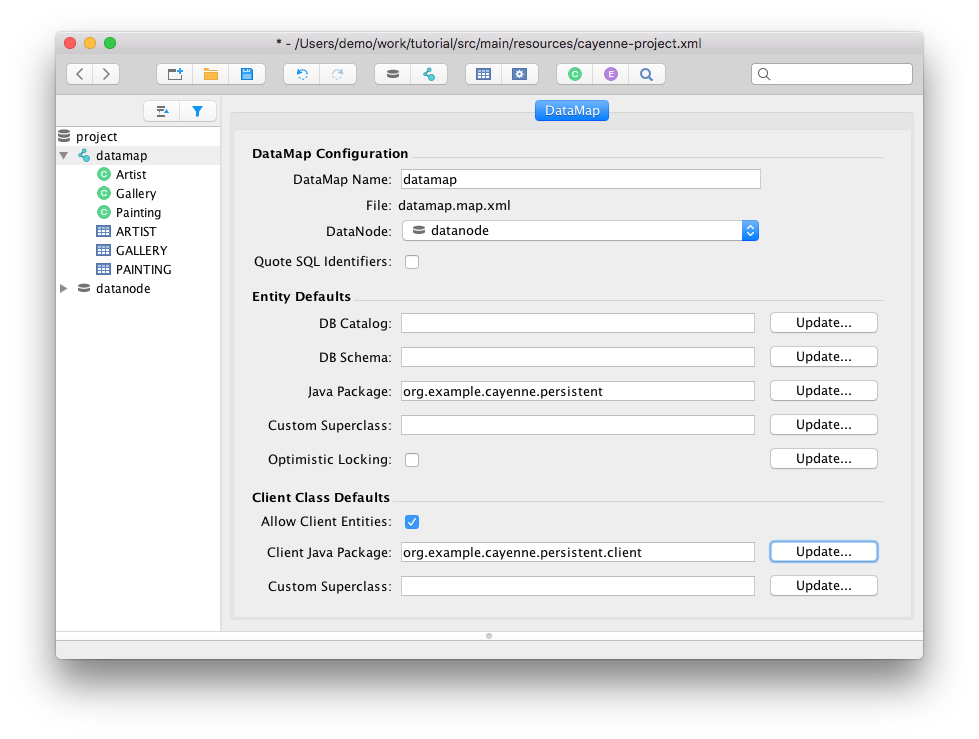Save project using the floppy disk icon
The width and height of the screenshot is (979, 739).
click(245, 74)
